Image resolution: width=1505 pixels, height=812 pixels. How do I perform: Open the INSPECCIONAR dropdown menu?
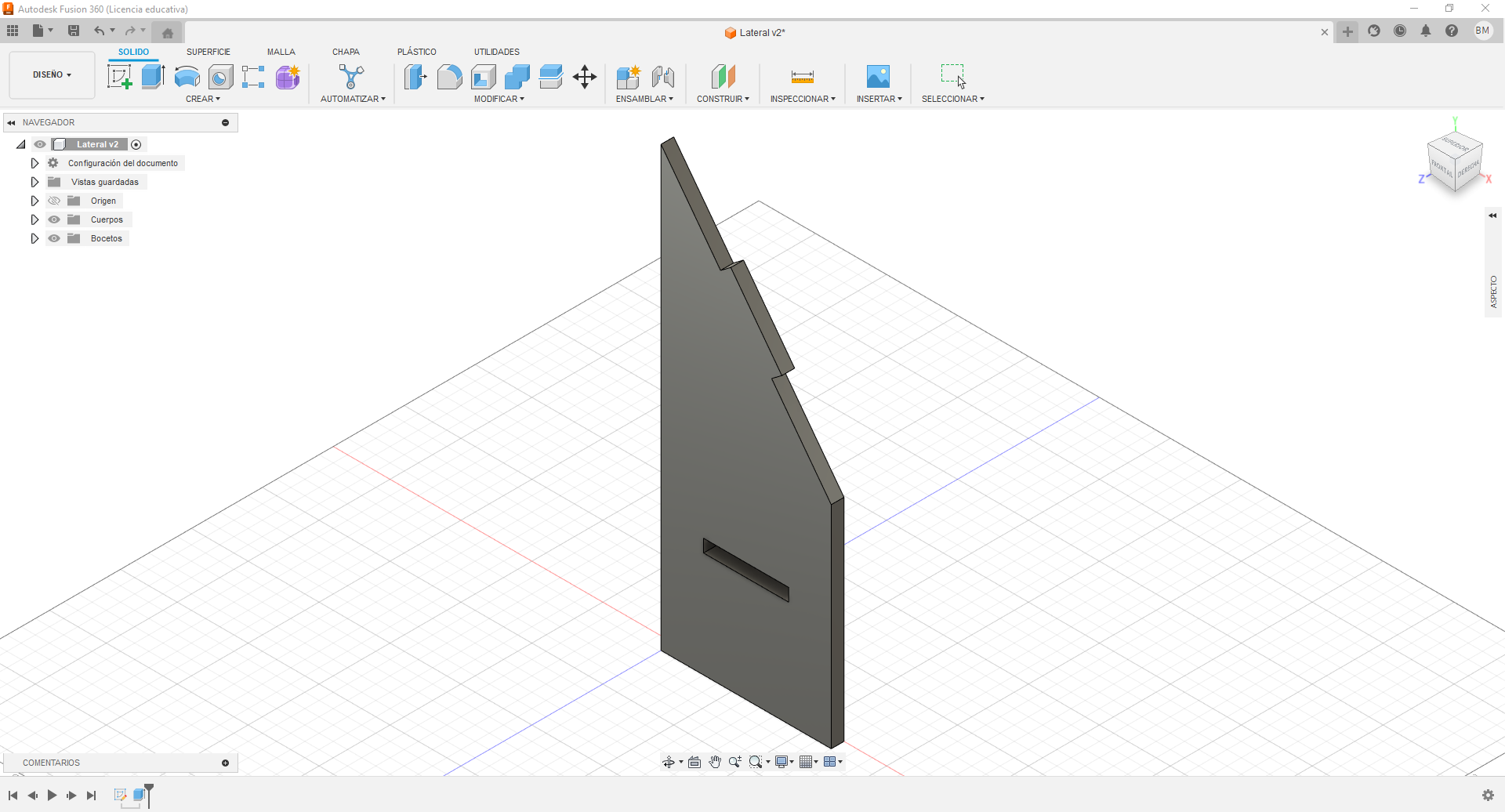(803, 99)
